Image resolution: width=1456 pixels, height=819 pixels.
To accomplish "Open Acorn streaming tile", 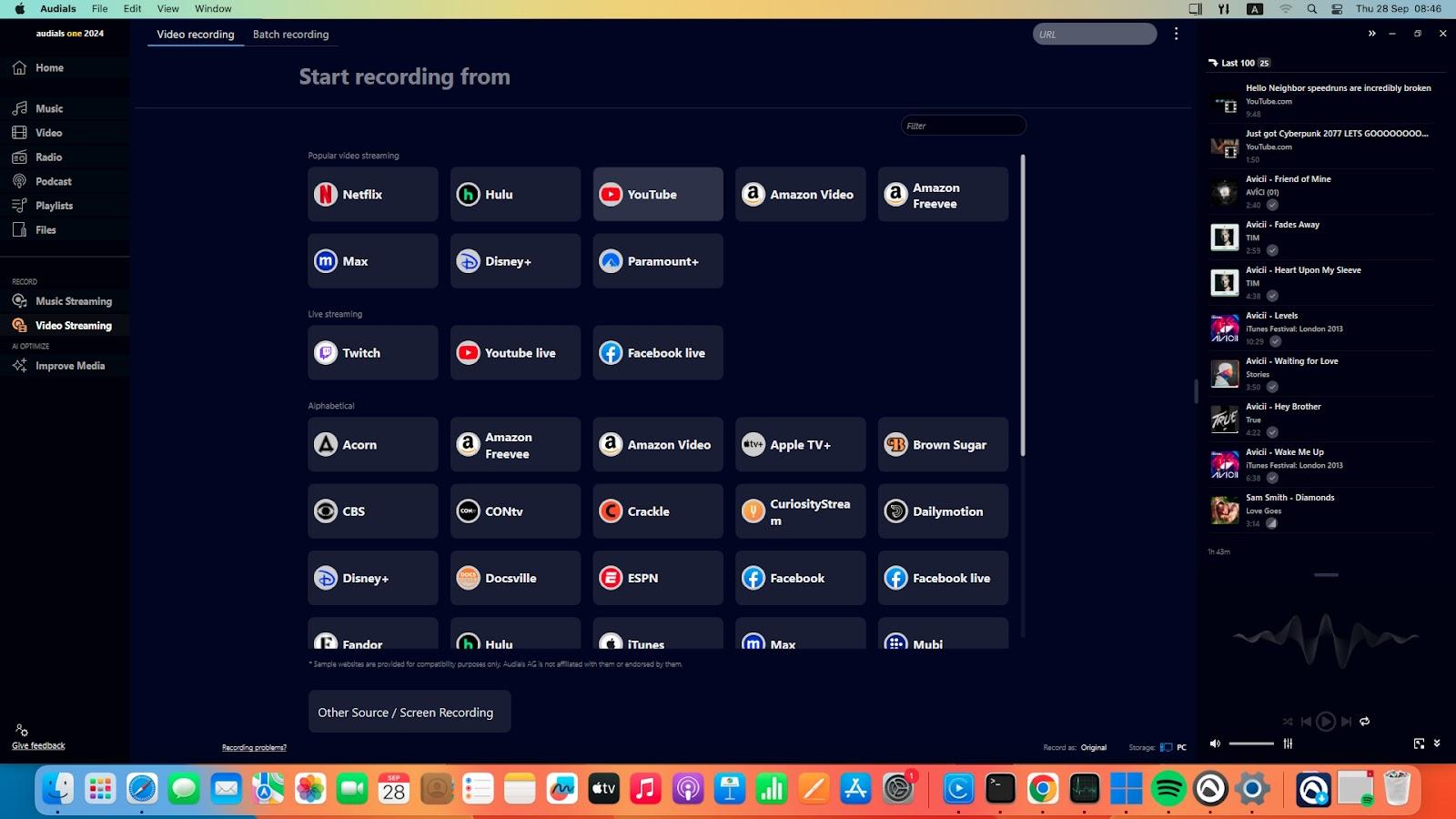I will (x=372, y=445).
